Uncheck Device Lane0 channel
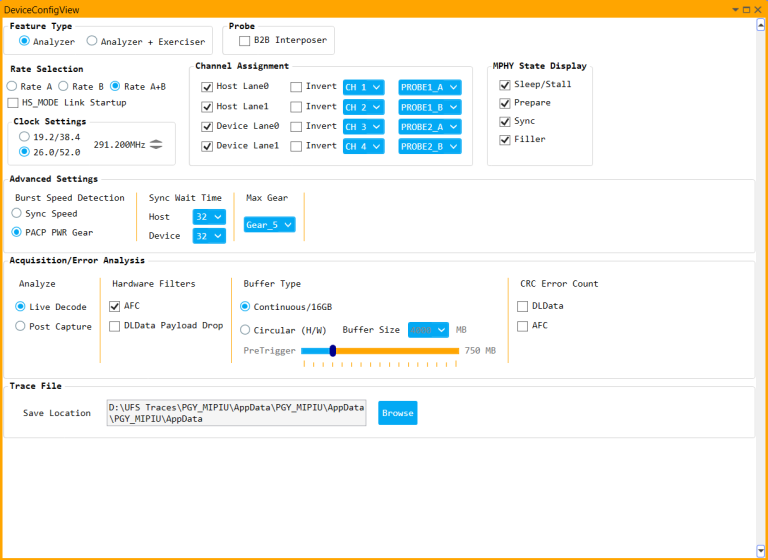Screen dimensions: 768x560 pos(207,126)
